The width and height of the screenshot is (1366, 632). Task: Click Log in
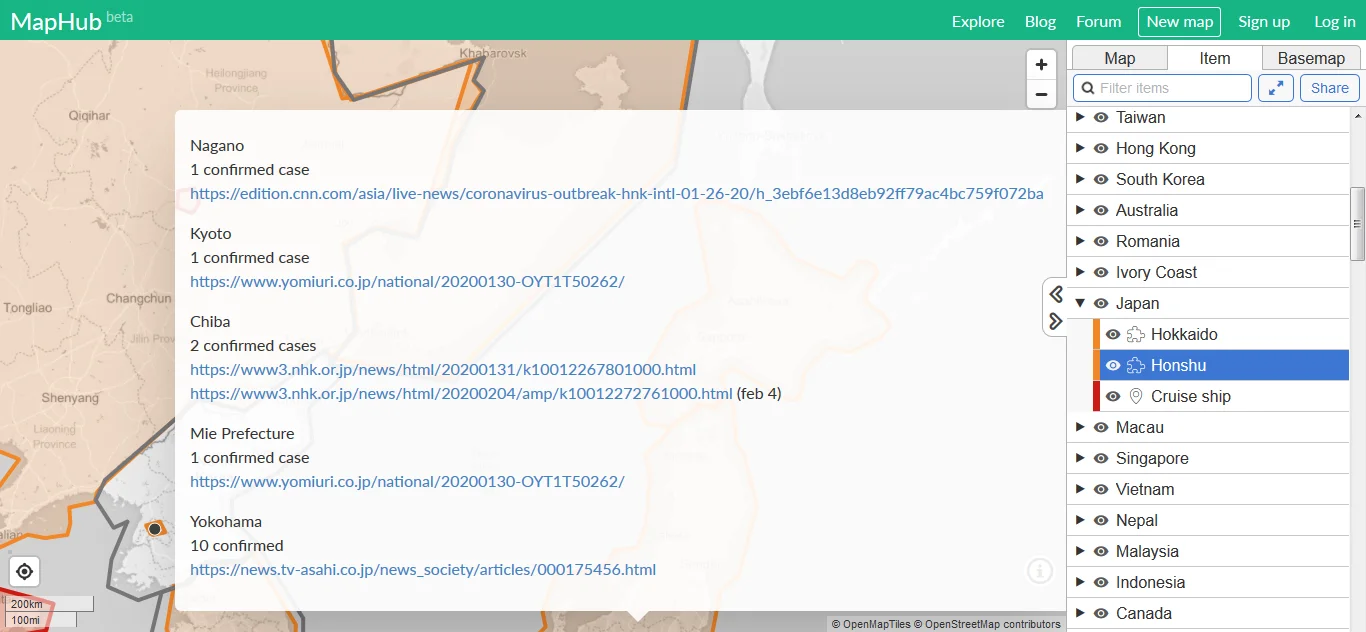point(1335,21)
